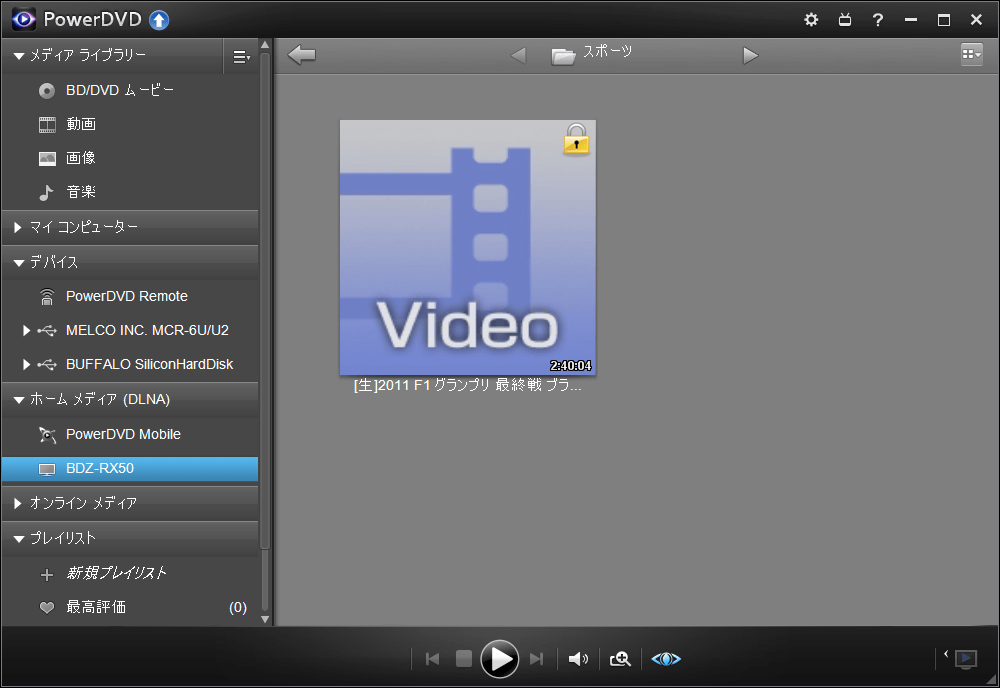Expand the MELCO INC. MCR-6U/U2 device
1000x688 pixels.
(26, 330)
